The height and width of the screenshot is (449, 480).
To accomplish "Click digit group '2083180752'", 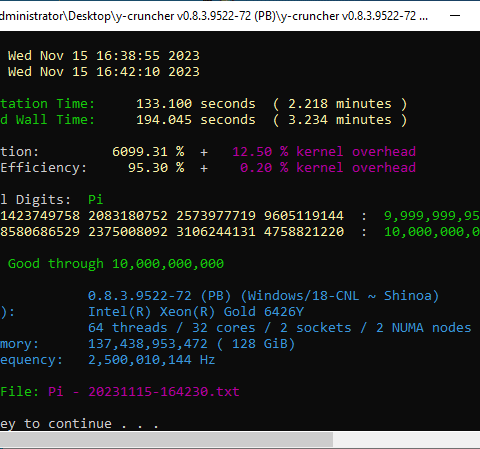I will (128, 216).
